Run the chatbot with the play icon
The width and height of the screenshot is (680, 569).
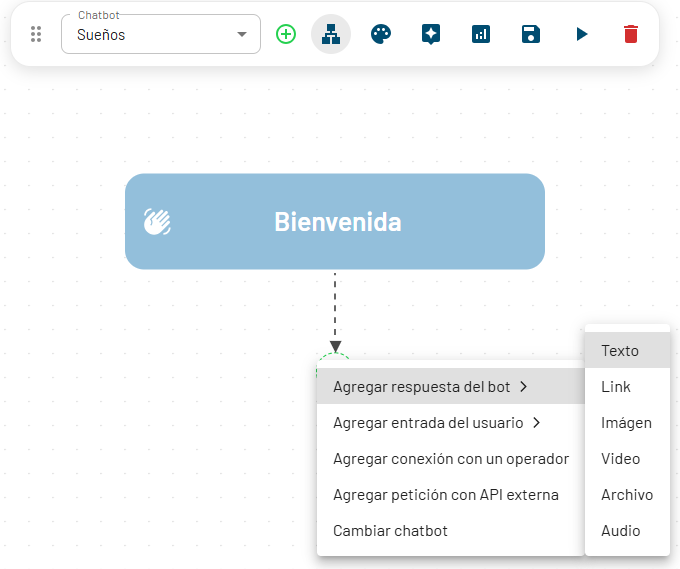click(581, 34)
